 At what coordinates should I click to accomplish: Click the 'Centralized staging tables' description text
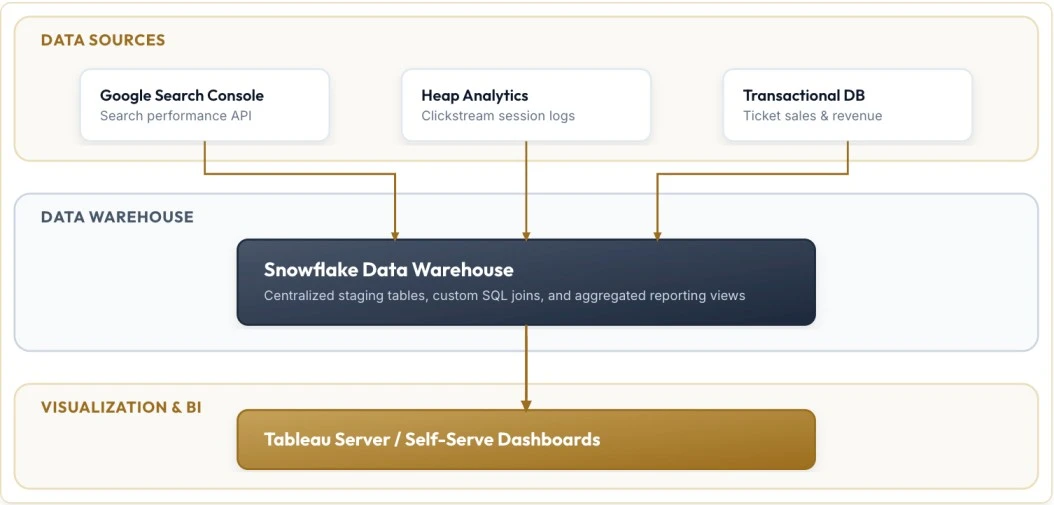point(504,295)
